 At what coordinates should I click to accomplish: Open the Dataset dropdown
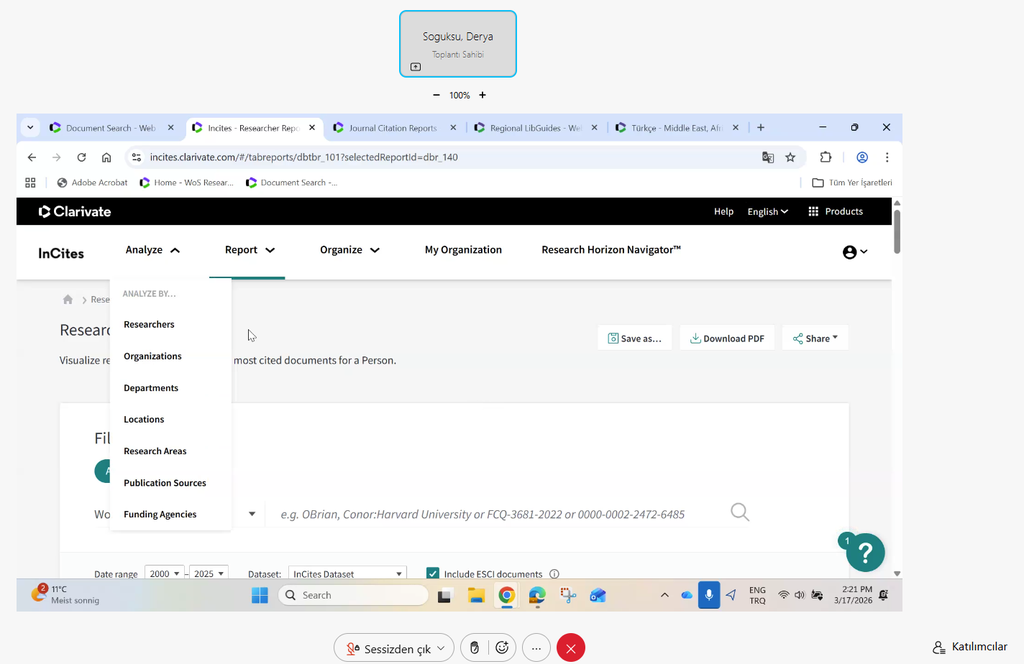[x=346, y=574]
